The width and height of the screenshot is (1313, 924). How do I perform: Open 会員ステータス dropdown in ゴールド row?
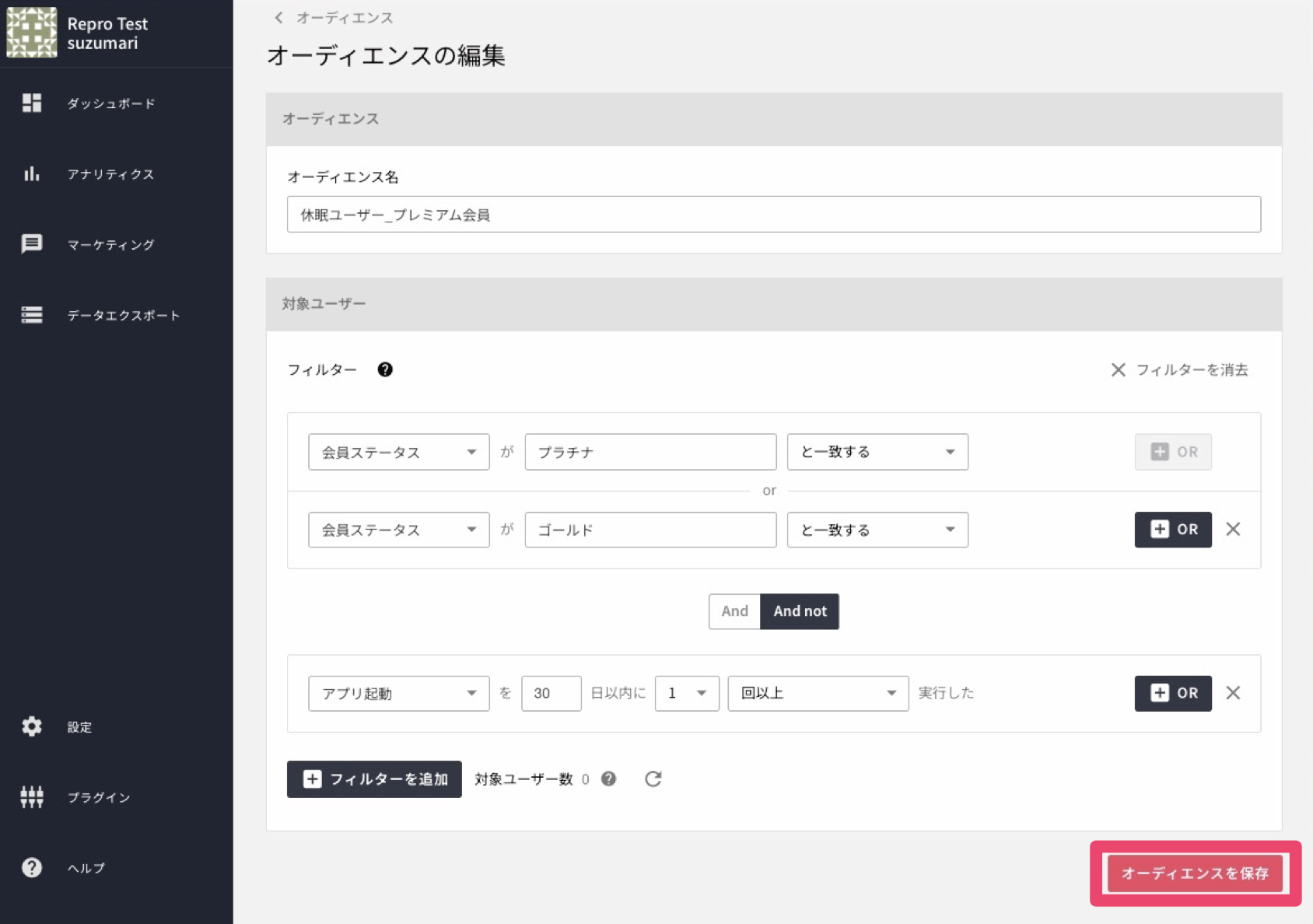pyautogui.click(x=399, y=530)
